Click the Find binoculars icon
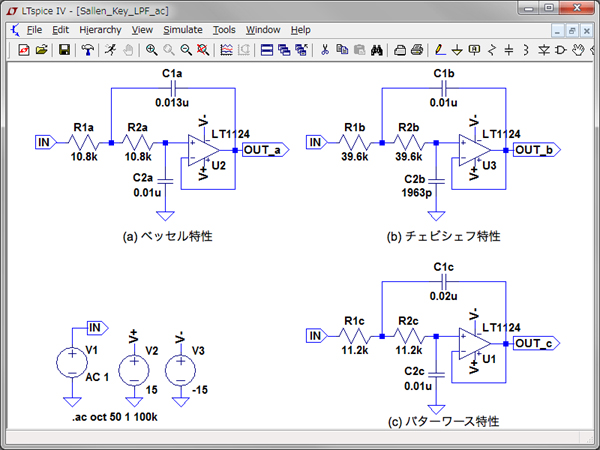This screenshot has height=450, width=600. click(x=377, y=49)
